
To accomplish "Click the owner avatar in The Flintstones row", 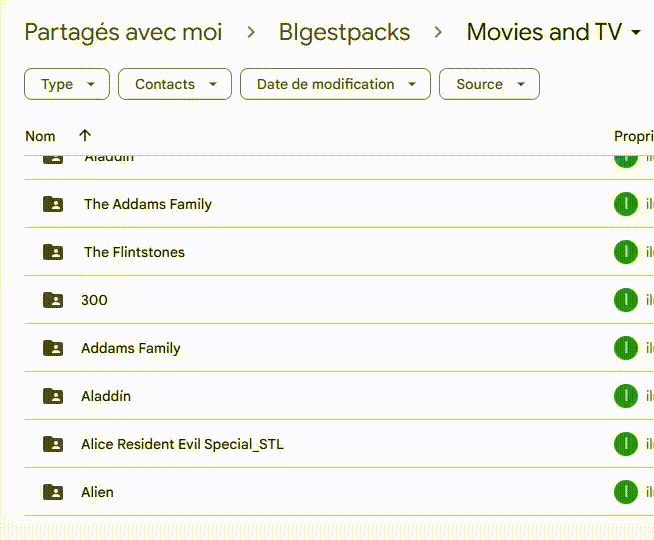I will 625,252.
